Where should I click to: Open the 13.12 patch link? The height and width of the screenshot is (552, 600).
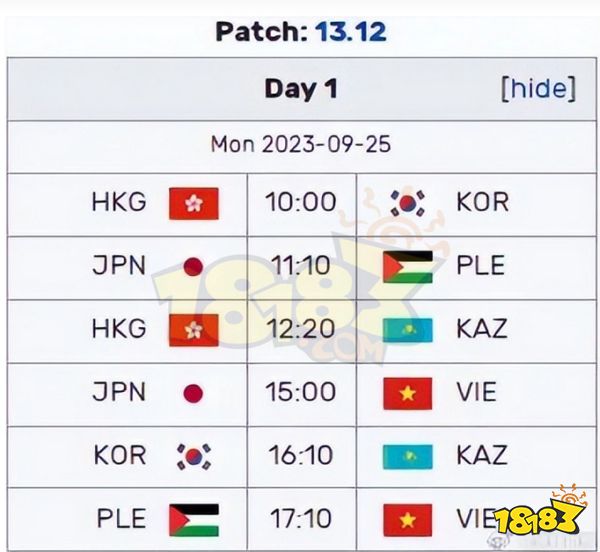pos(350,31)
